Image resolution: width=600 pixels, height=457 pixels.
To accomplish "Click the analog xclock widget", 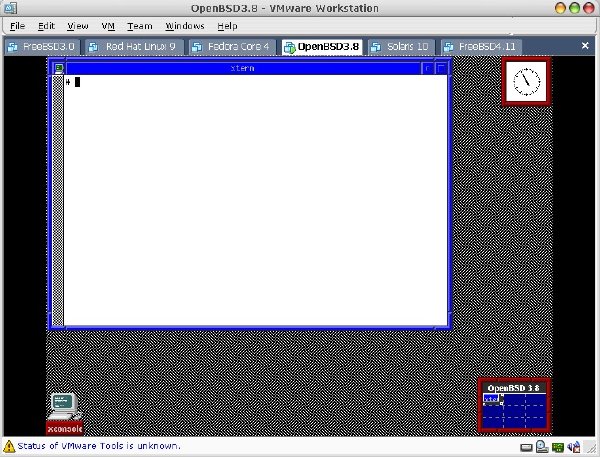I will pos(527,81).
